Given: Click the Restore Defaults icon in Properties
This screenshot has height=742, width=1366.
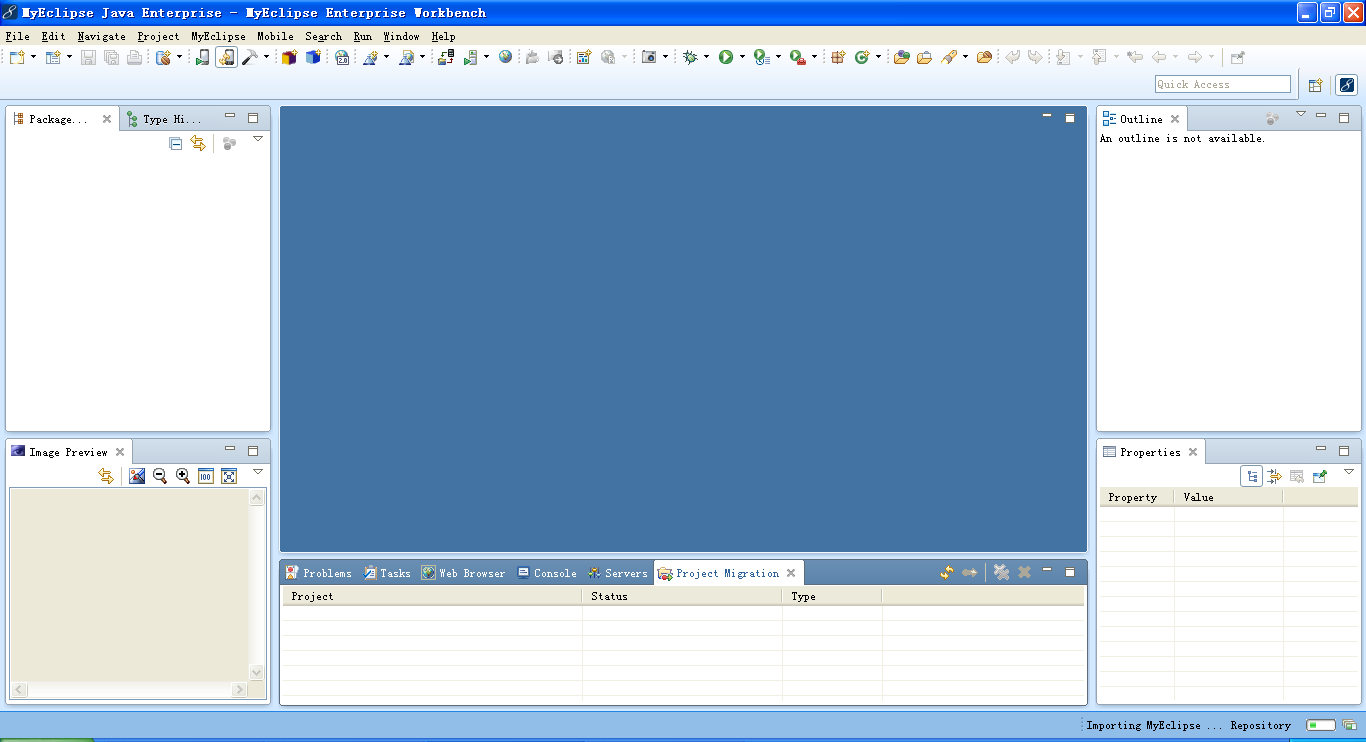Looking at the screenshot, I should tap(1297, 476).
